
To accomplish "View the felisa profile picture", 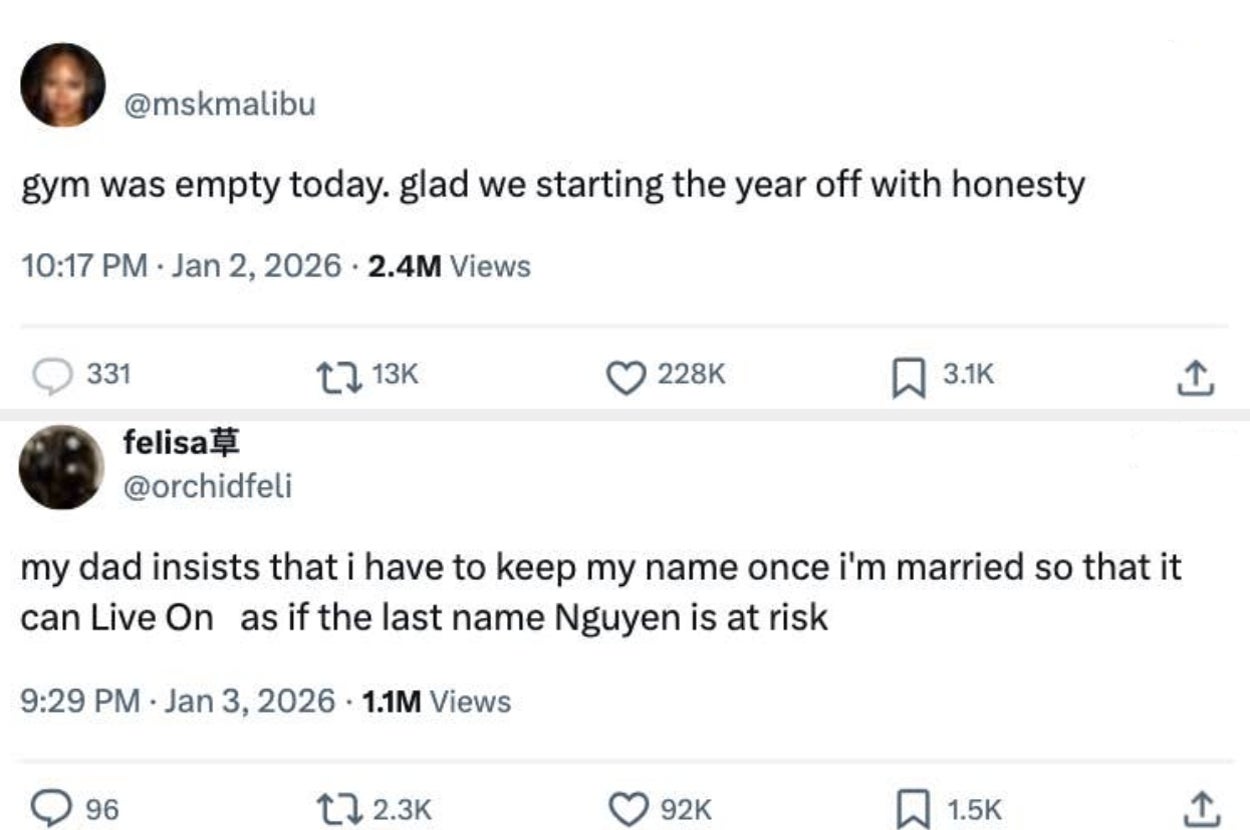I will (62, 467).
